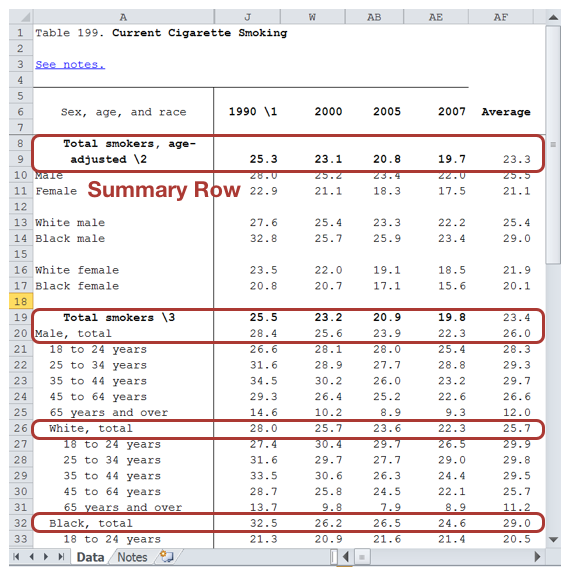Click the tab split handle beside scrollbar
Image resolution: width=570 pixels, height=576 pixels.
tap(333, 557)
